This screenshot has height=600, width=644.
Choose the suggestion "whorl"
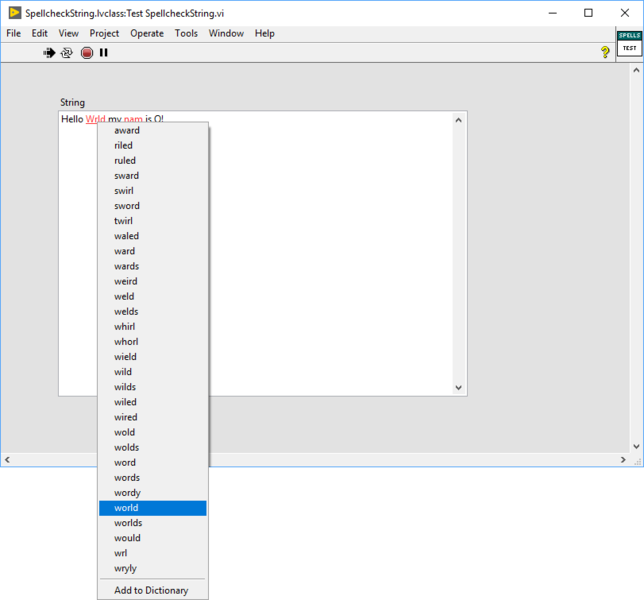click(152, 342)
